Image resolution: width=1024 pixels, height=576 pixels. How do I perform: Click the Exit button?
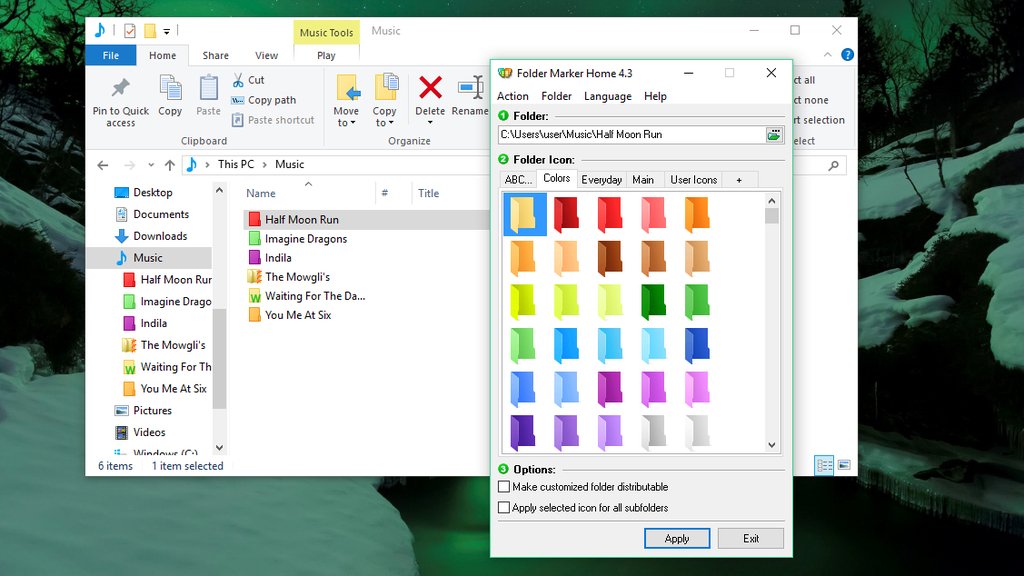(x=750, y=538)
